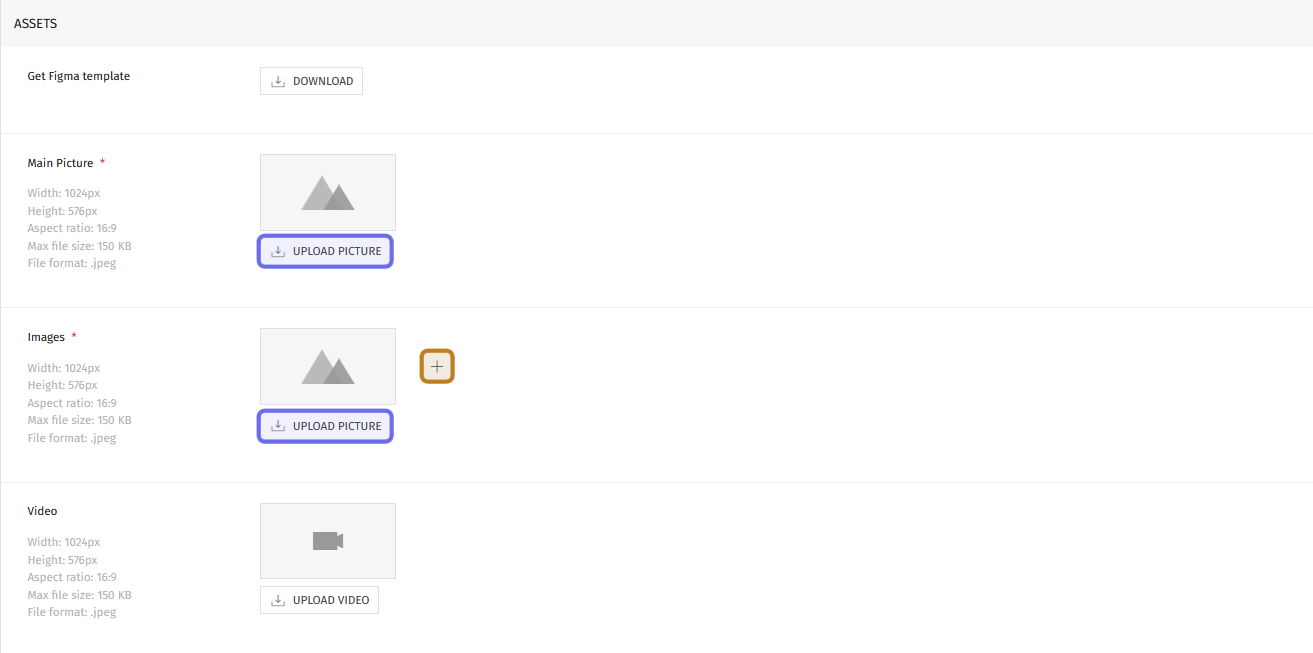Click 'Max file size: 150 KB' under Main Picture
Image resolution: width=1313 pixels, height=653 pixels.
[80, 246]
